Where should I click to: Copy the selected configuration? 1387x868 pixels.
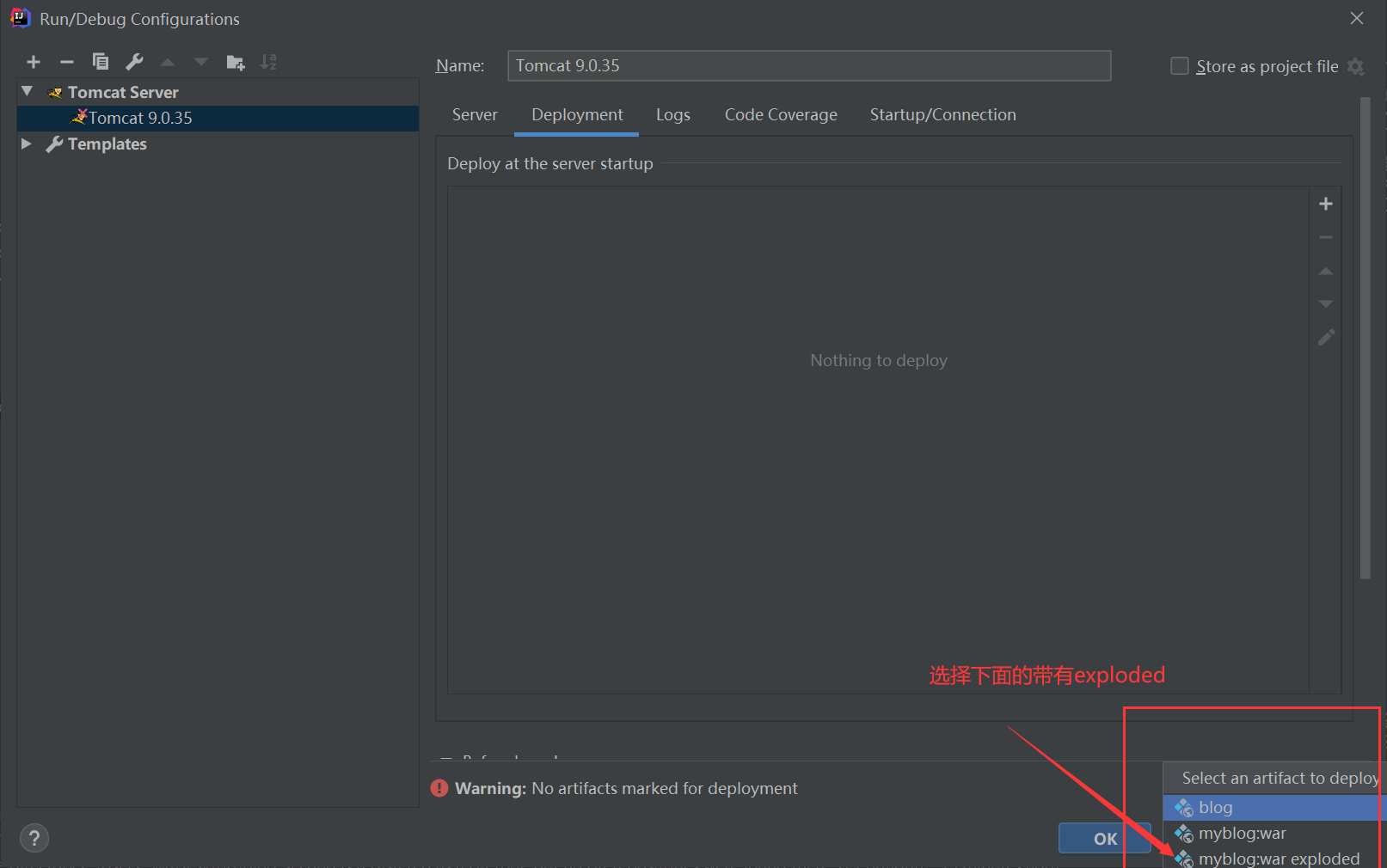(101, 62)
